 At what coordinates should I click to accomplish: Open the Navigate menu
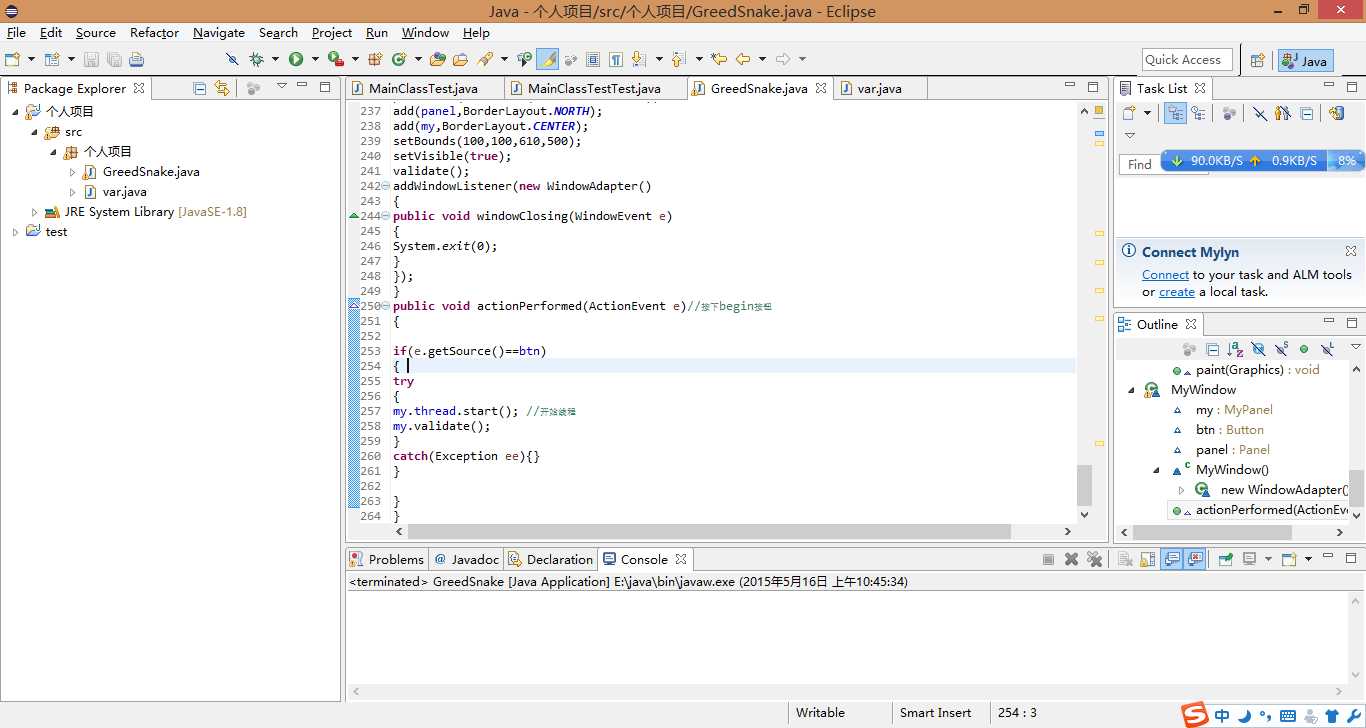click(219, 32)
